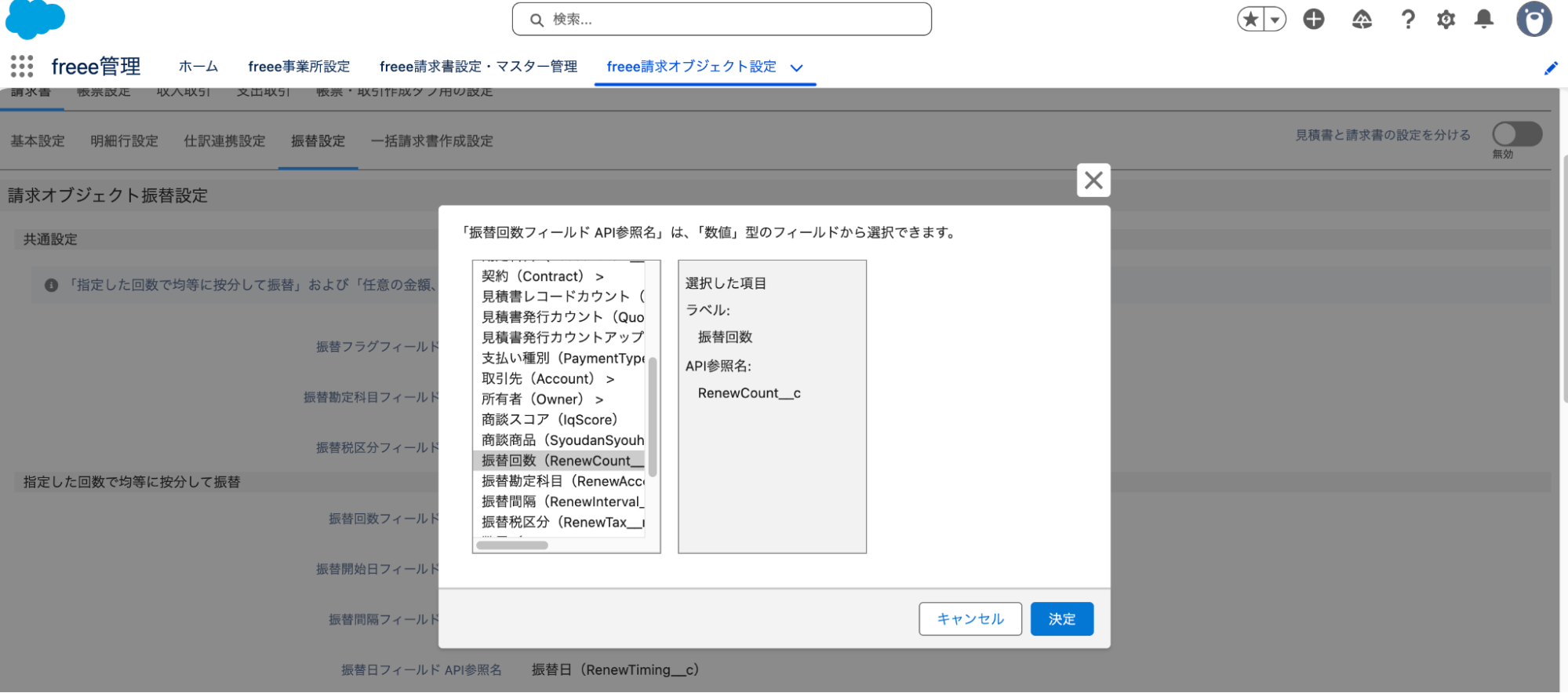Select 振替間隔 (RenewInterval_ field

[558, 502]
